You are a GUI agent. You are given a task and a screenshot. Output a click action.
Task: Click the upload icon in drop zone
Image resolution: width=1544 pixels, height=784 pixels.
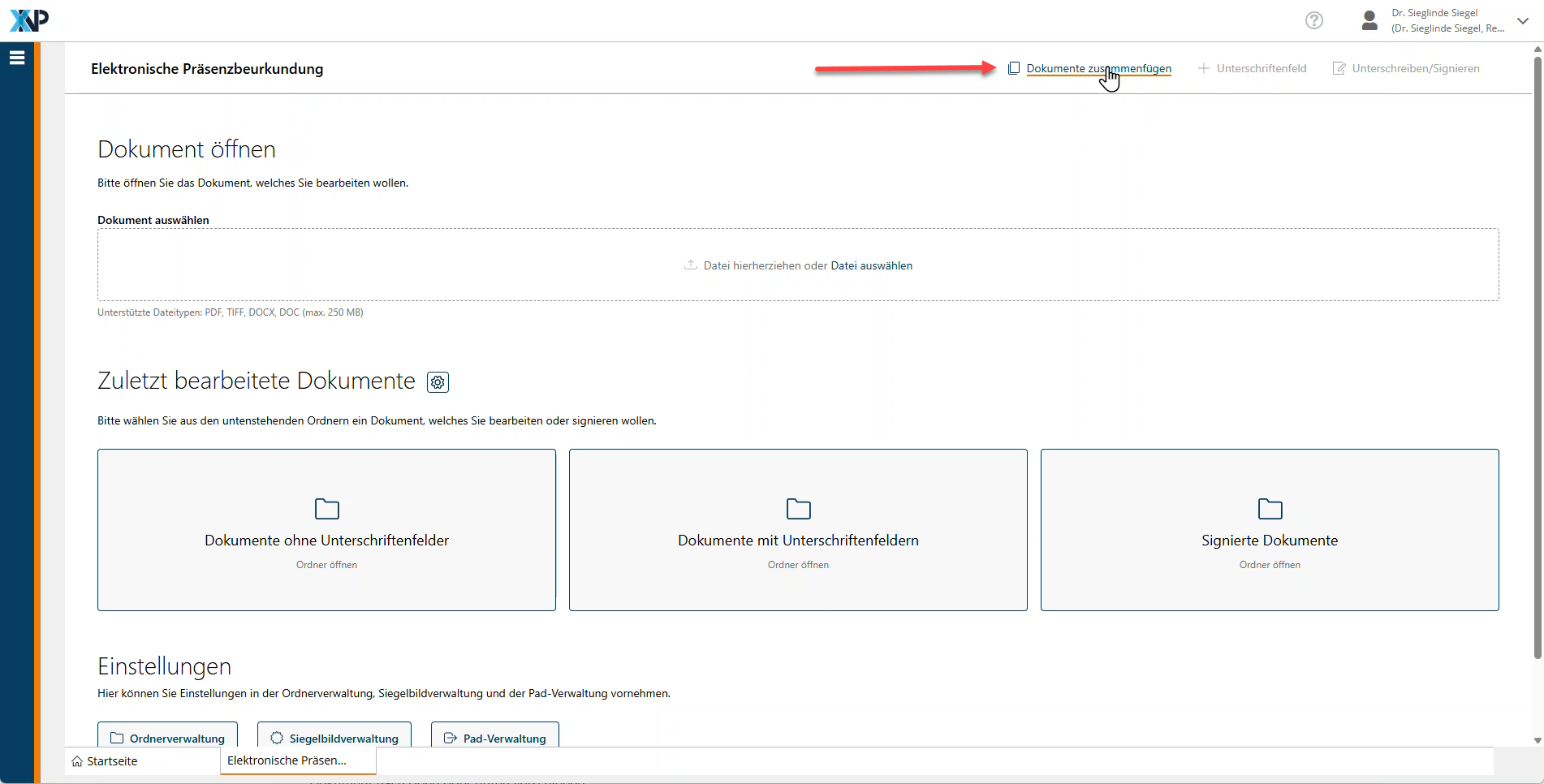coord(691,265)
